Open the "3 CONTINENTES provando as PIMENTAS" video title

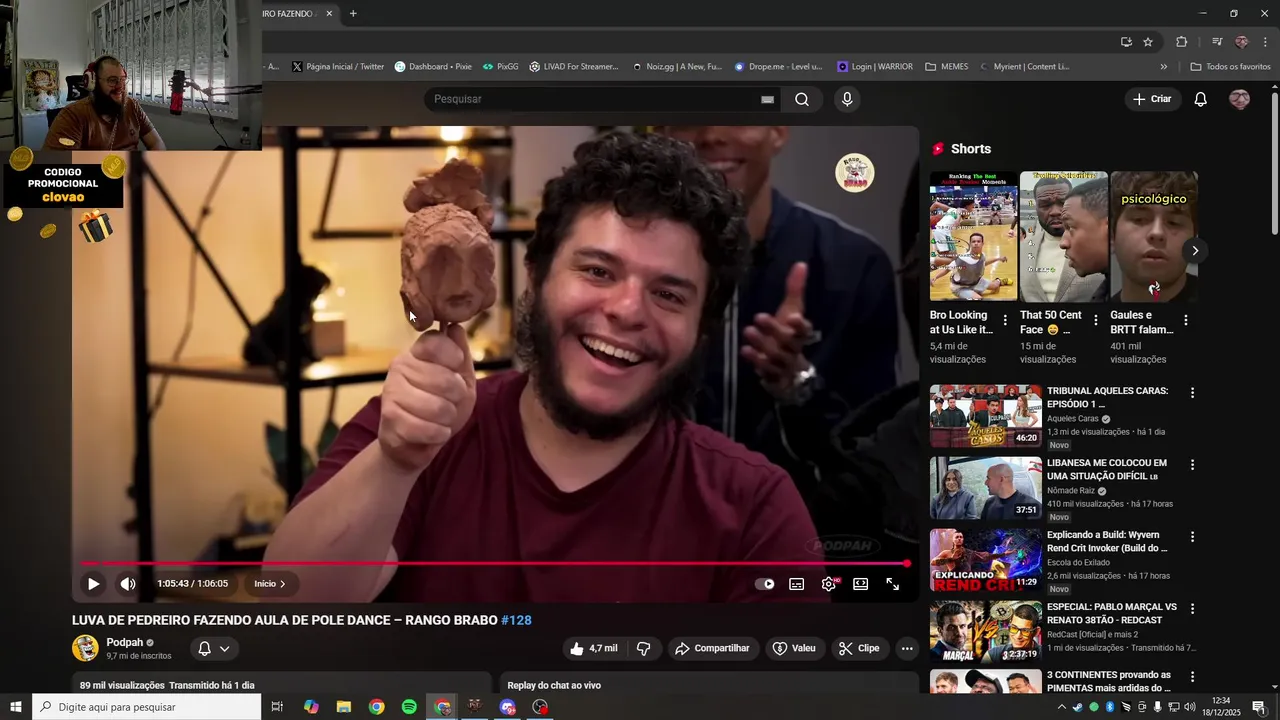pyautogui.click(x=1109, y=681)
